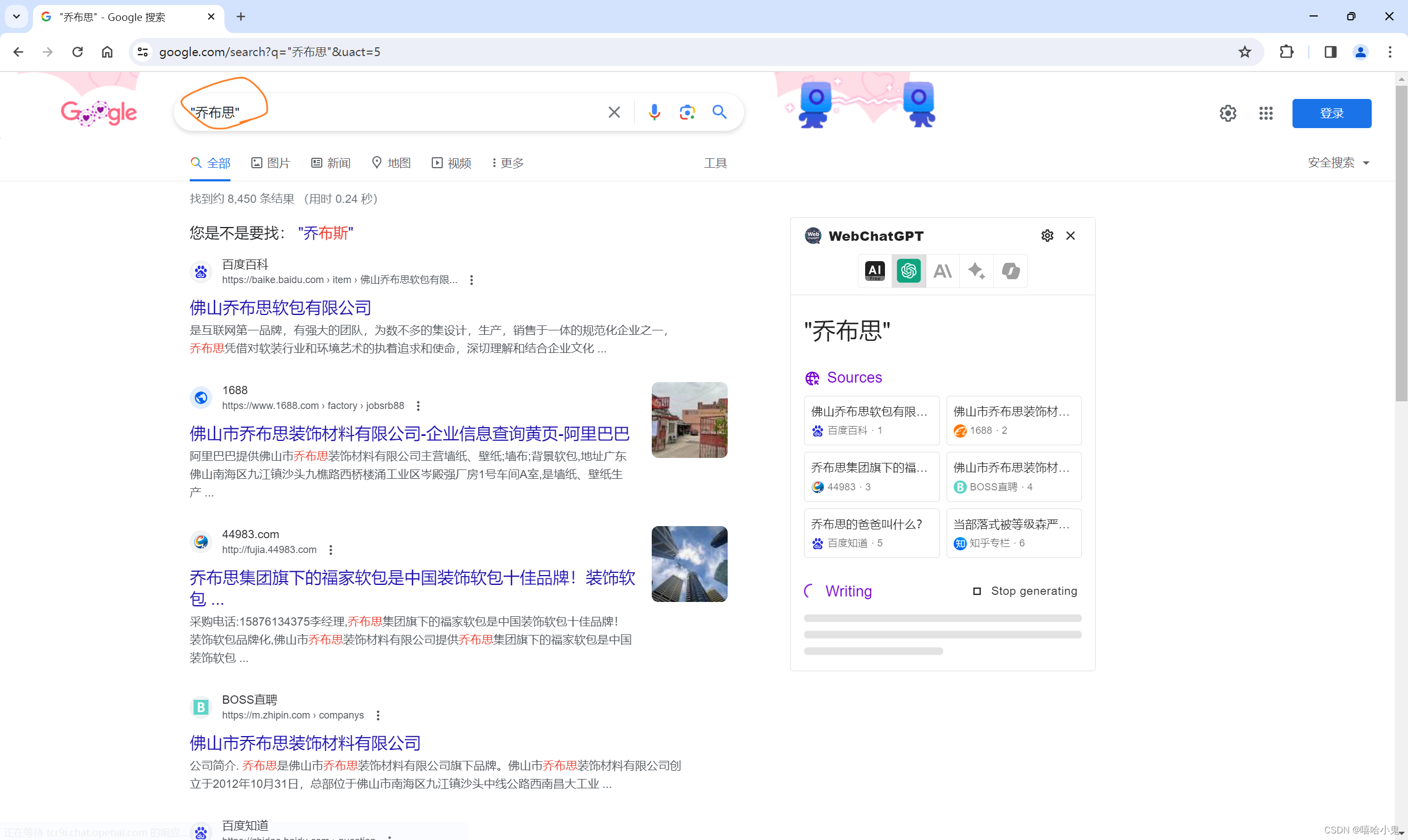This screenshot has width=1408, height=840.
Task: Open the browser home page
Action: tap(107, 52)
